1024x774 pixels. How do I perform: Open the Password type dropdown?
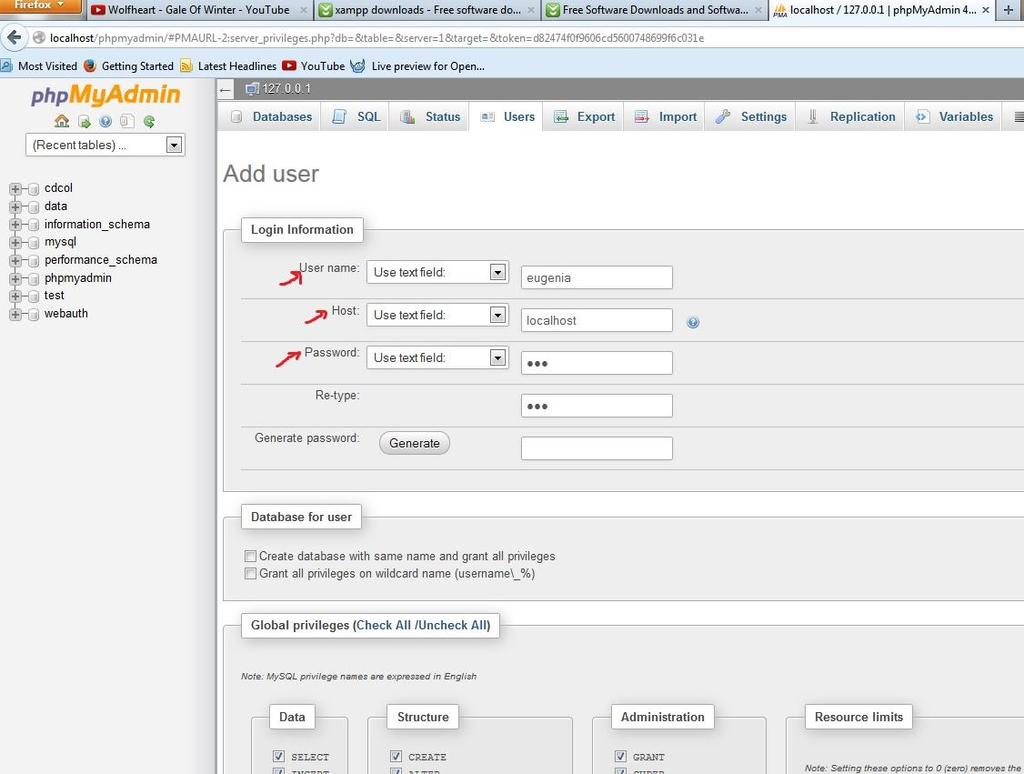point(437,358)
